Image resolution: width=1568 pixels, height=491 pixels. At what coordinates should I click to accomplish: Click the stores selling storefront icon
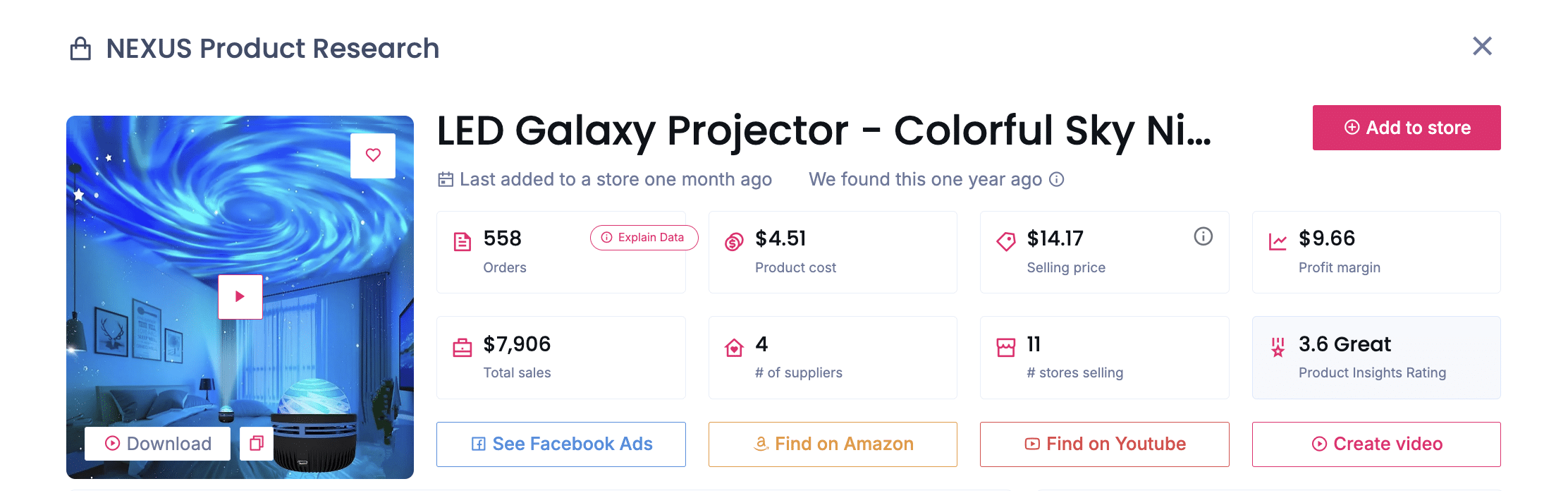(1005, 346)
